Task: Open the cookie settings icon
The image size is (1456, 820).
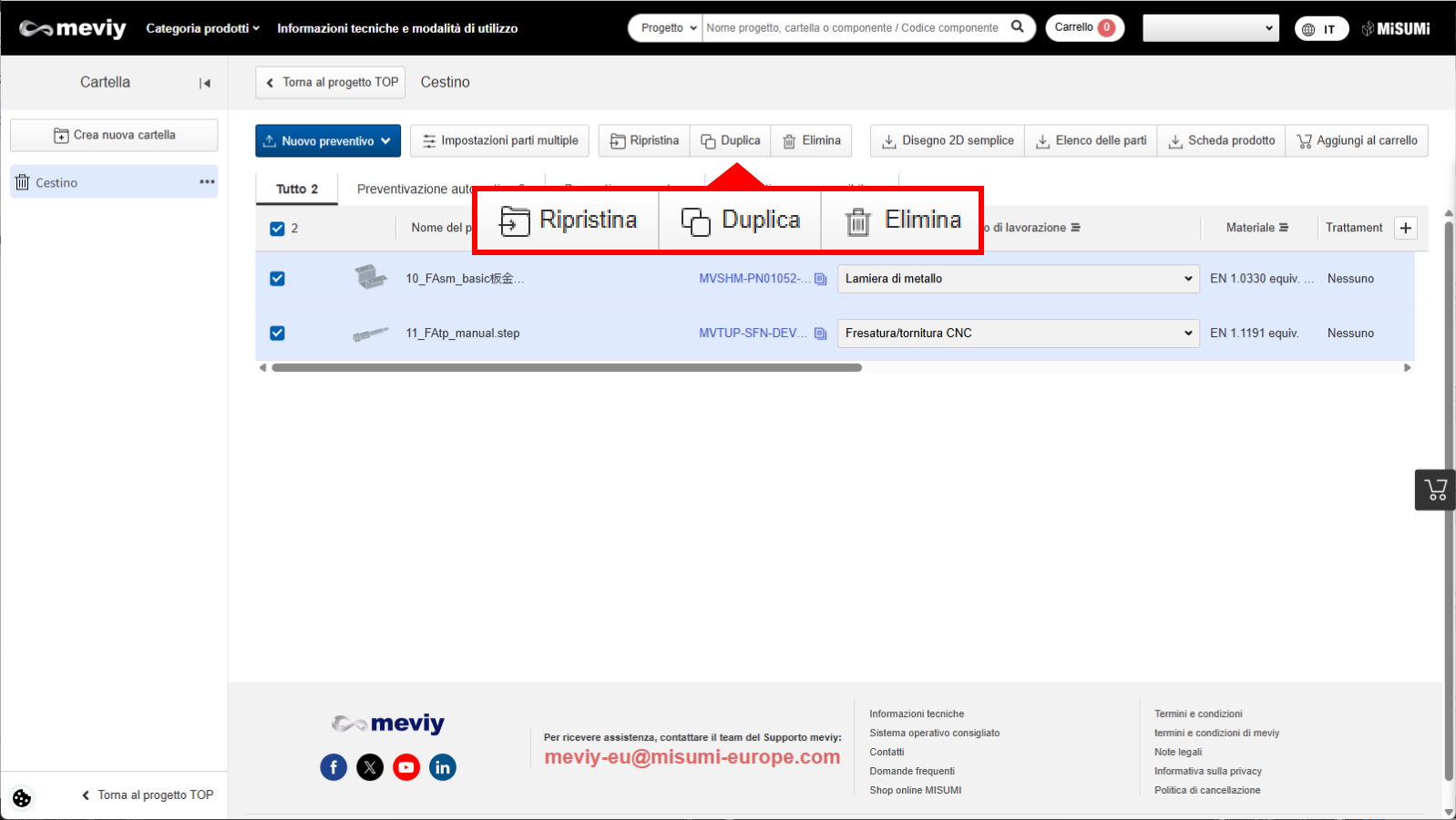Action: [x=22, y=798]
